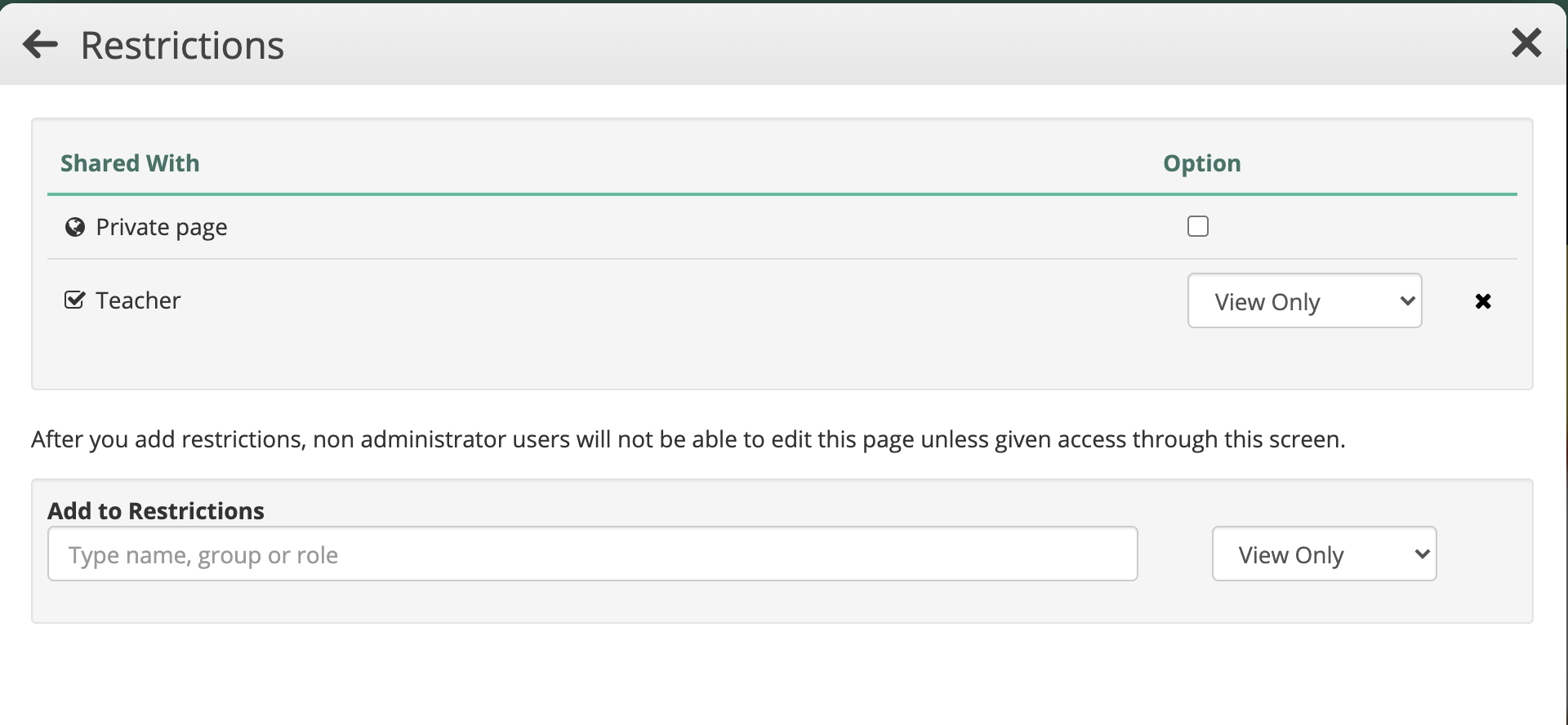Image resolution: width=1568 pixels, height=725 pixels.
Task: Click the globe icon beside Private page
Action: (x=75, y=227)
